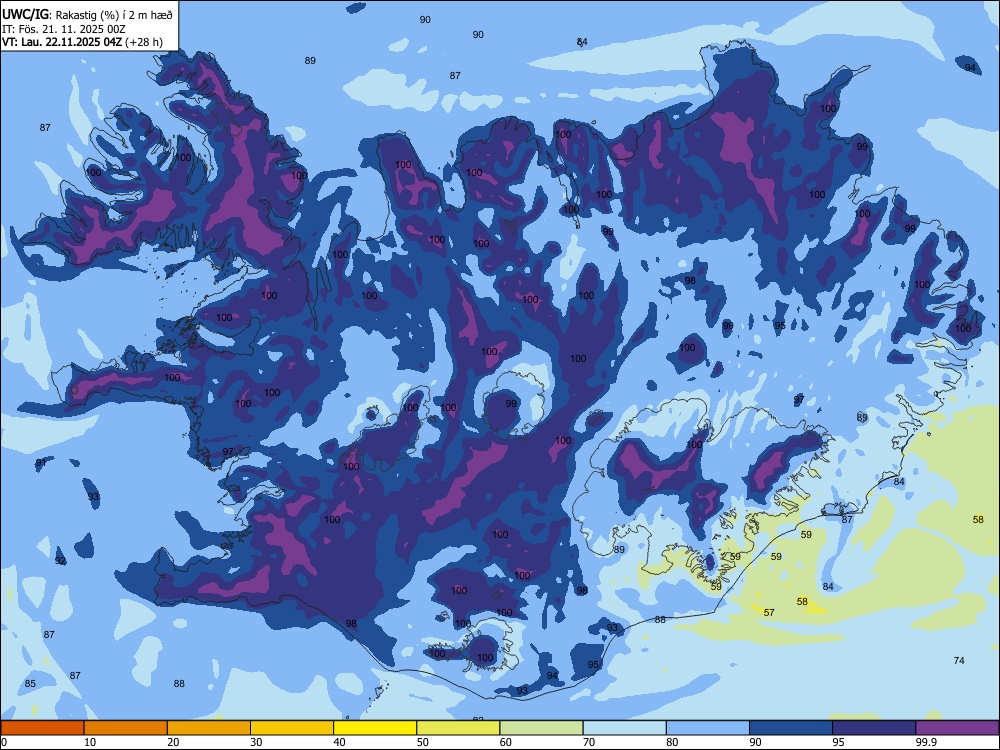
Task: Click the legend scale label '50'
Action: click(x=422, y=742)
